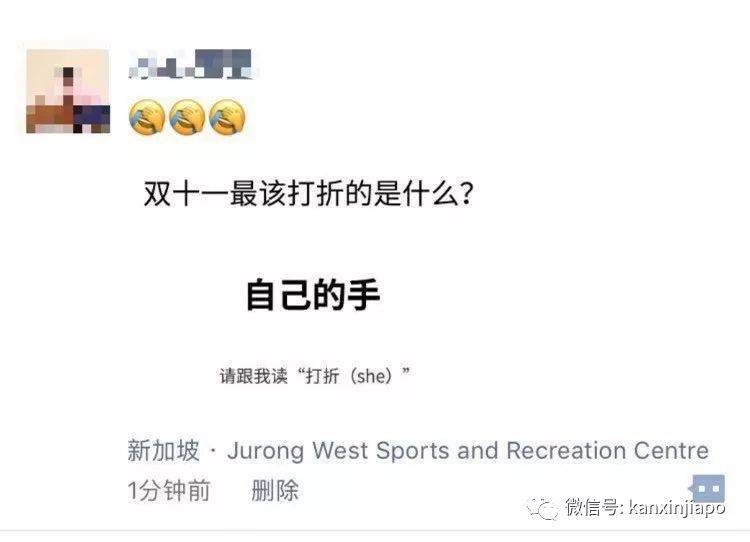Open the two-dot comment menu icon

(x=708, y=489)
